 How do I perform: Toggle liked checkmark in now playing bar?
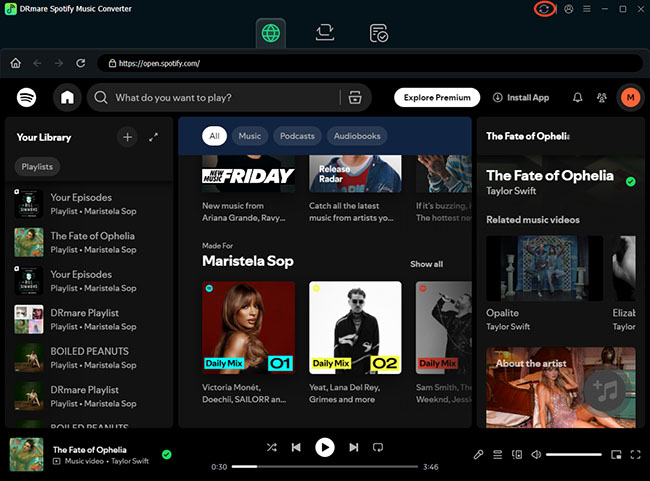(167, 454)
